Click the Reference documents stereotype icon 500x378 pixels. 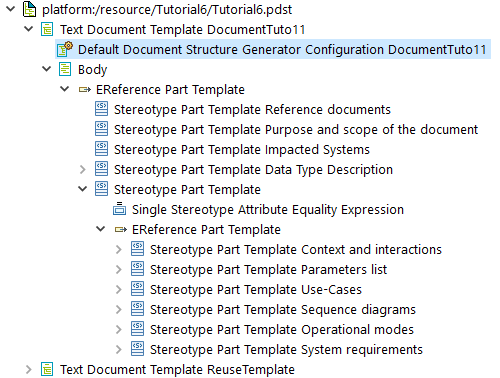coord(101,109)
